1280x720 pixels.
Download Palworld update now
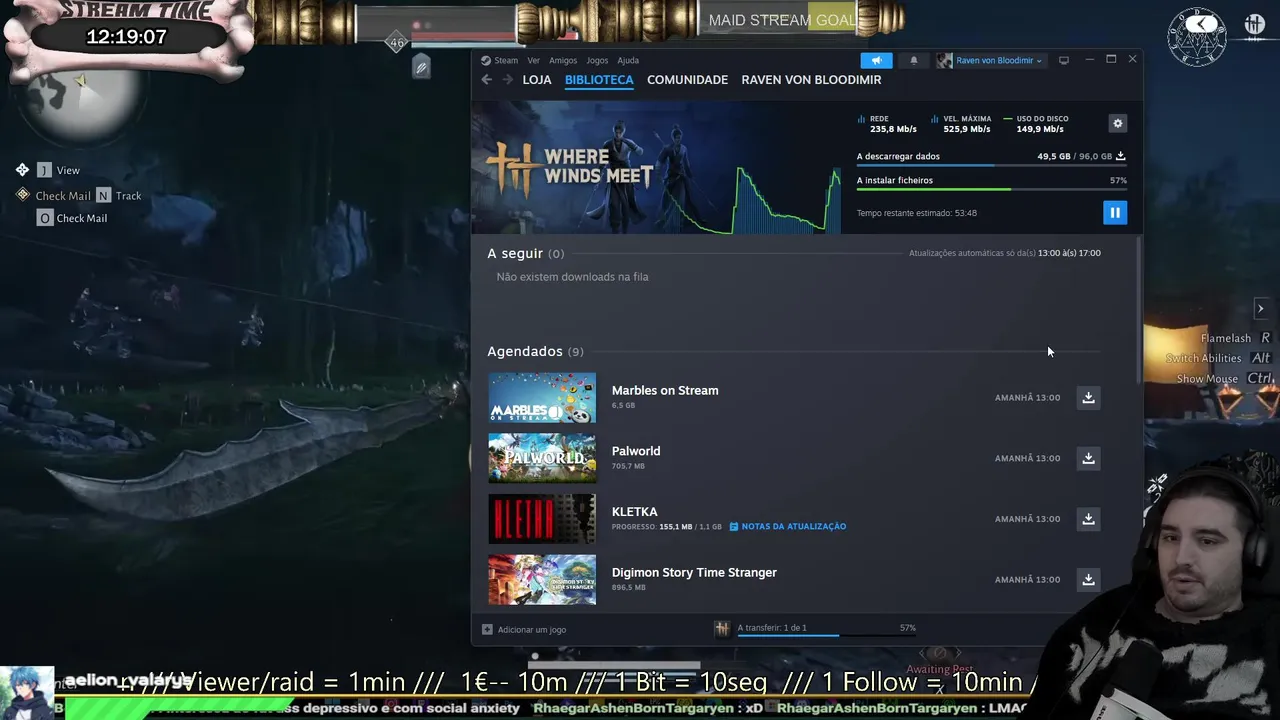click(1088, 458)
